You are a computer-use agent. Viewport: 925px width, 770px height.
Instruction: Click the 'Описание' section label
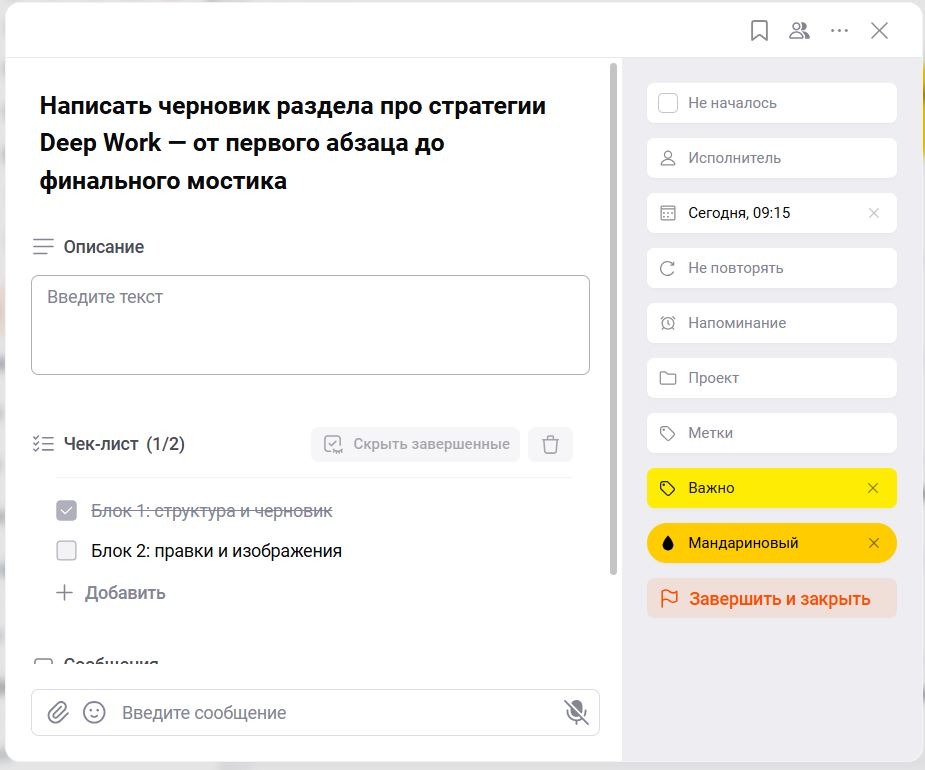point(104,247)
